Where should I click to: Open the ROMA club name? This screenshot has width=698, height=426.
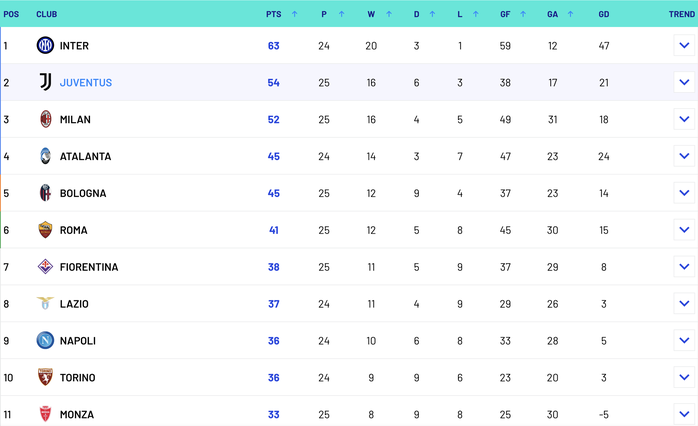(73, 231)
